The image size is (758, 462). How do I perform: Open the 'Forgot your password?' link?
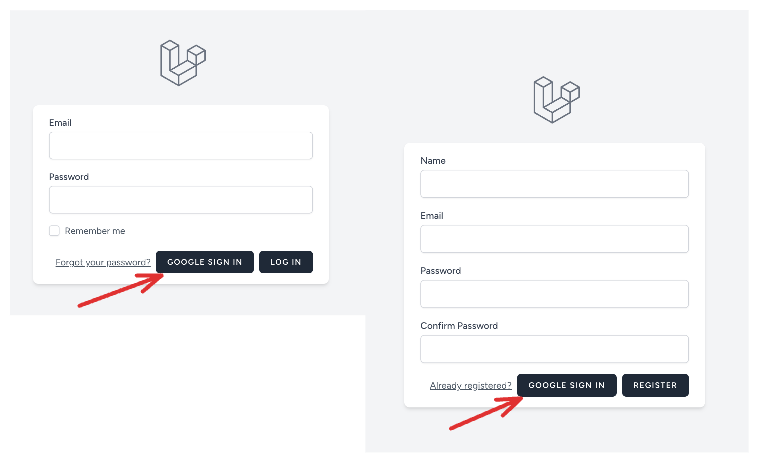[102, 262]
